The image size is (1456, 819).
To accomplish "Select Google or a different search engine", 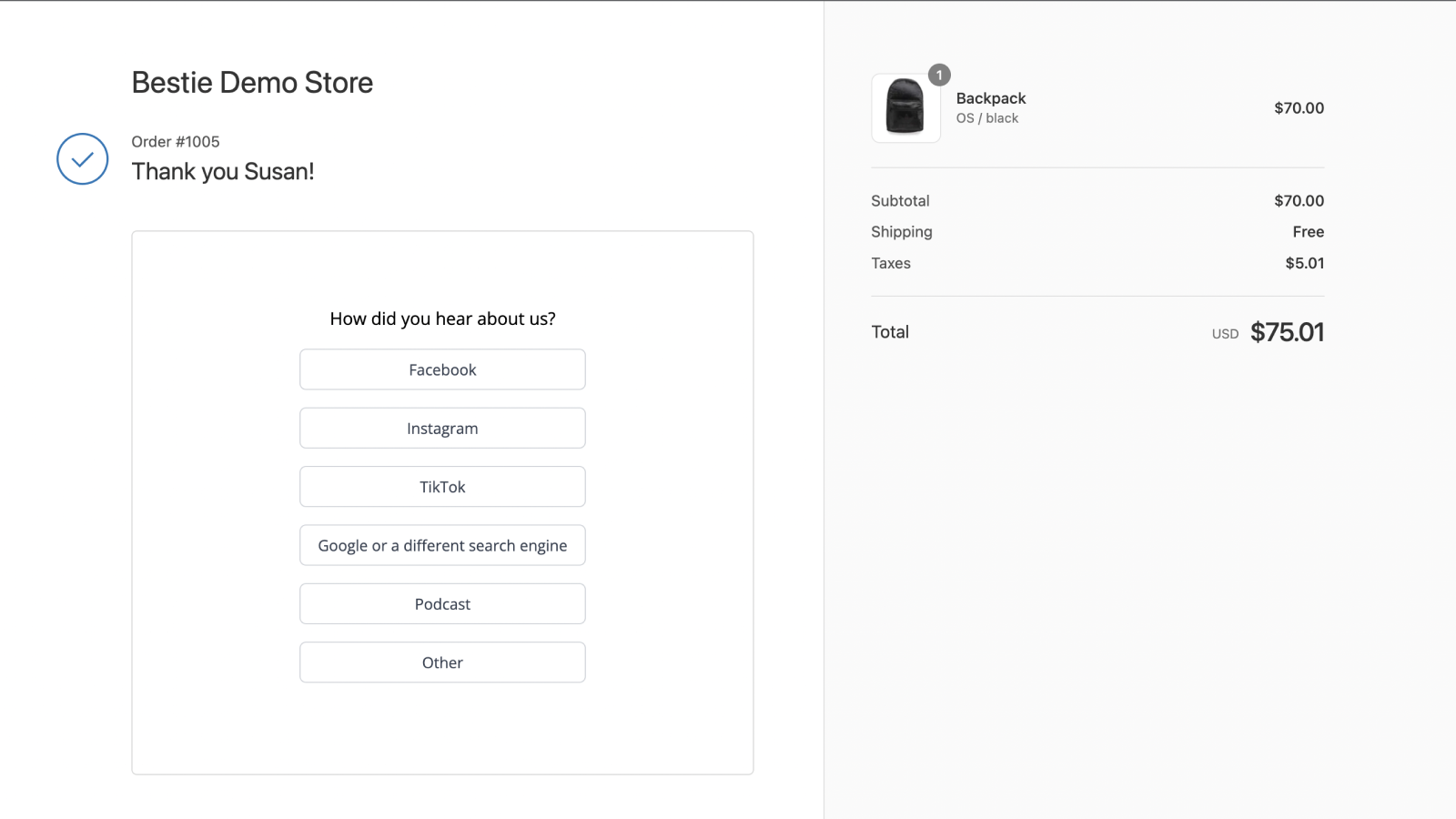I will [x=442, y=546].
